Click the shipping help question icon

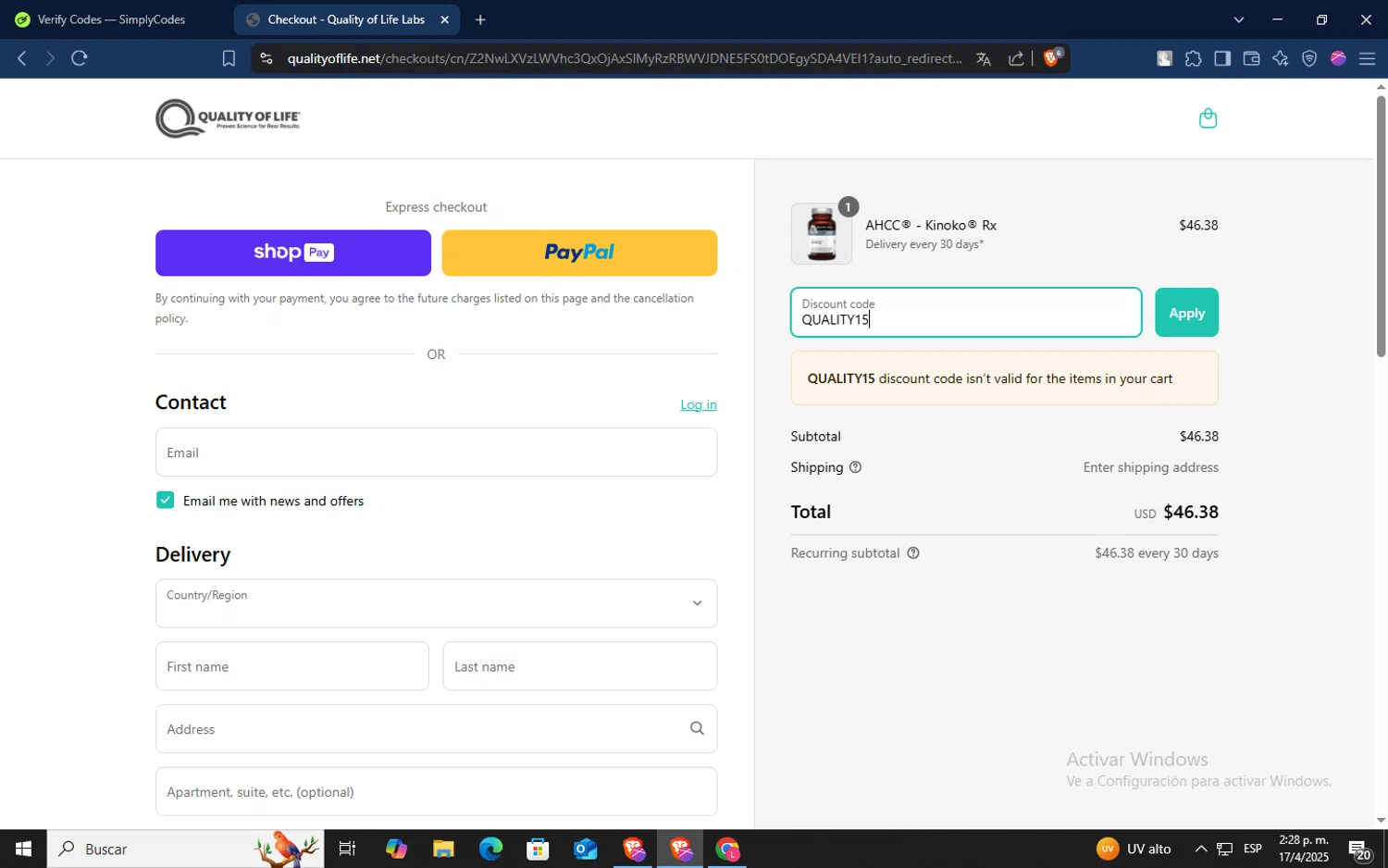pos(855,467)
